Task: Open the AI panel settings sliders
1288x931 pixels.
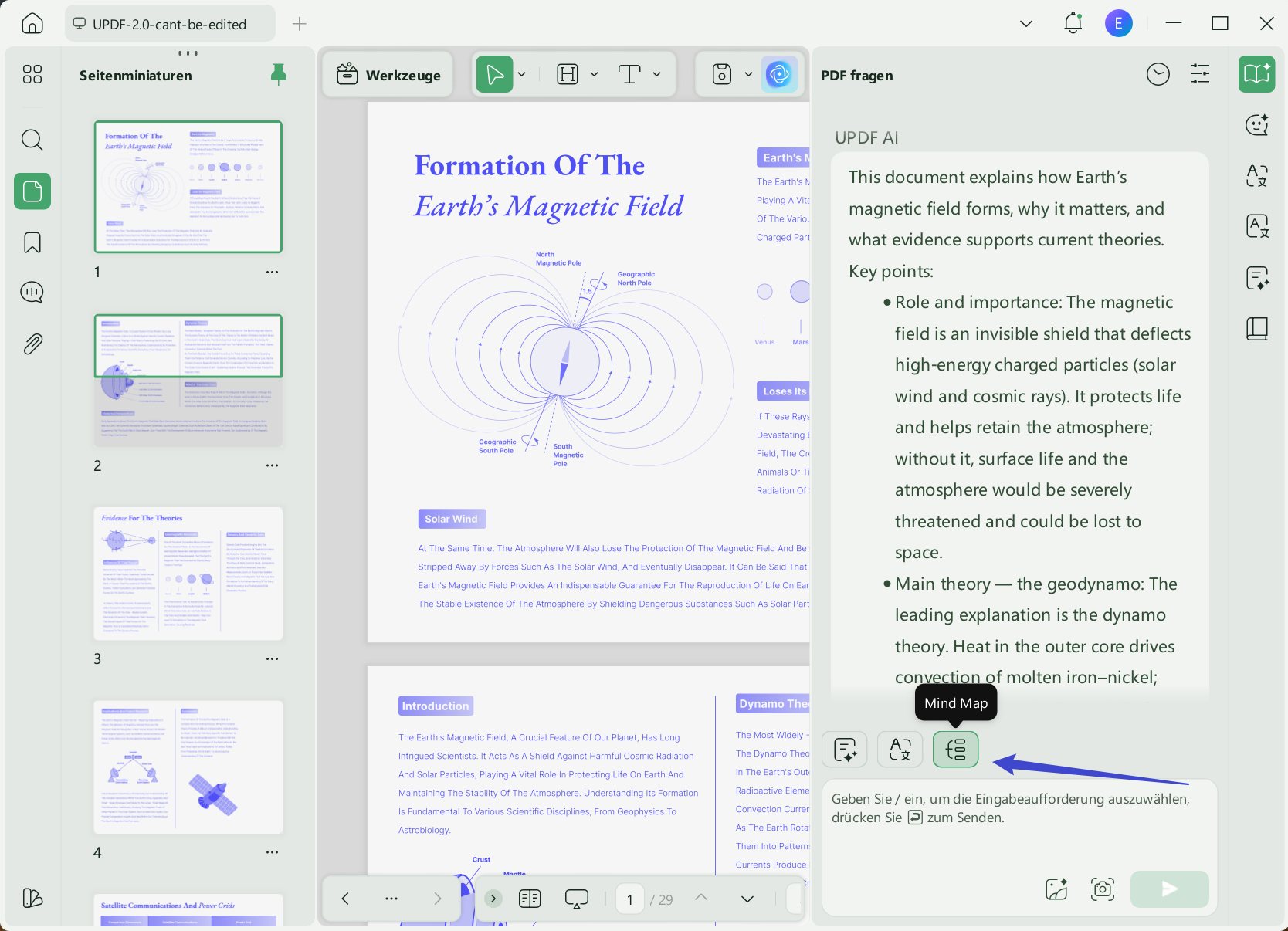Action: (x=1200, y=74)
